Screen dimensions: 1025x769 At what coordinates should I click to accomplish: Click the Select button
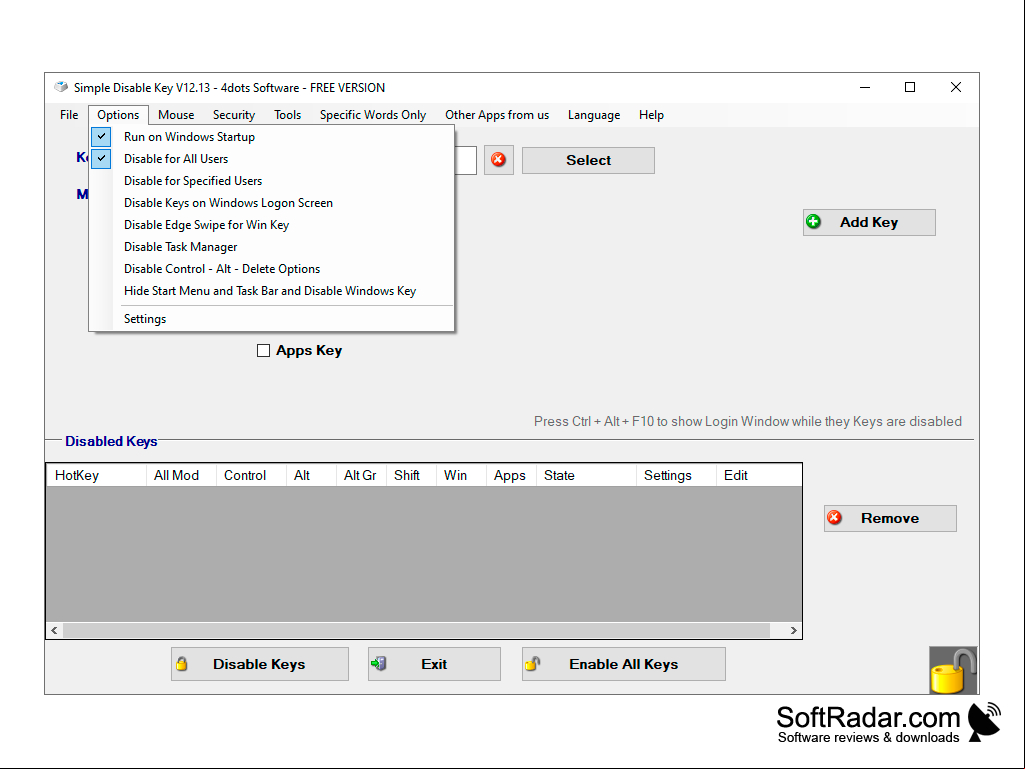[x=588, y=160]
